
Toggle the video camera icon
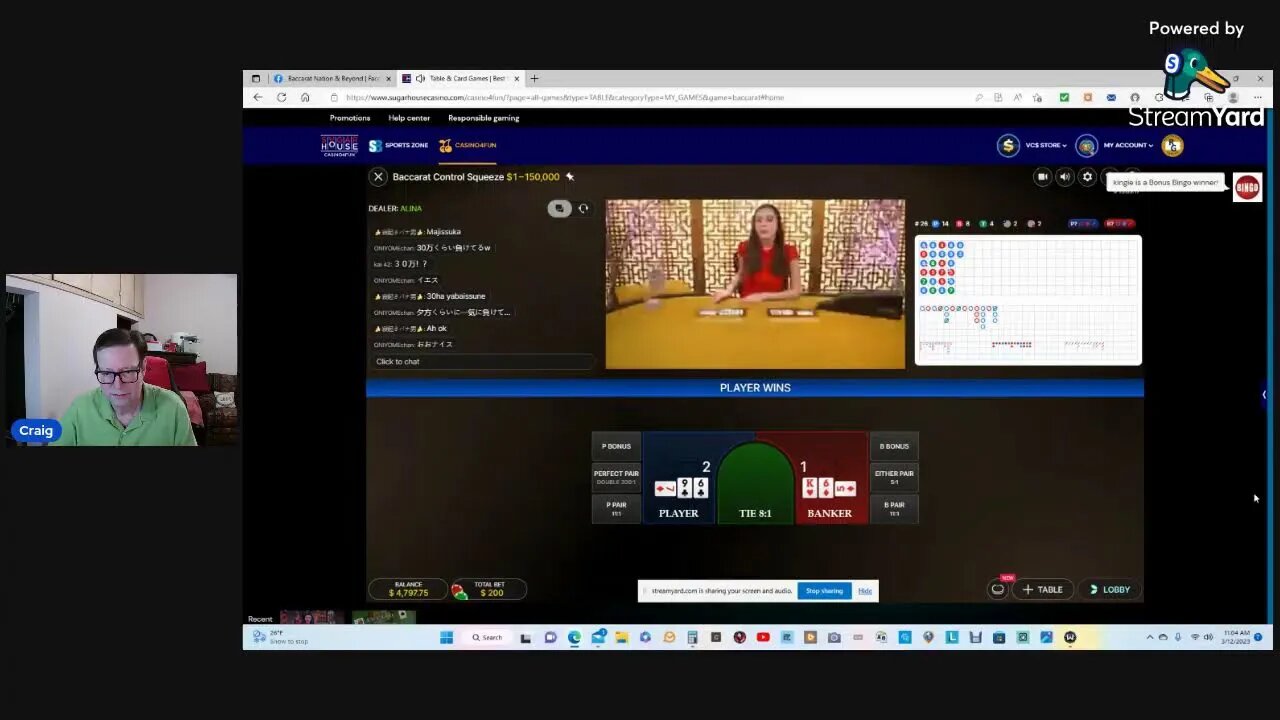[x=1042, y=177]
